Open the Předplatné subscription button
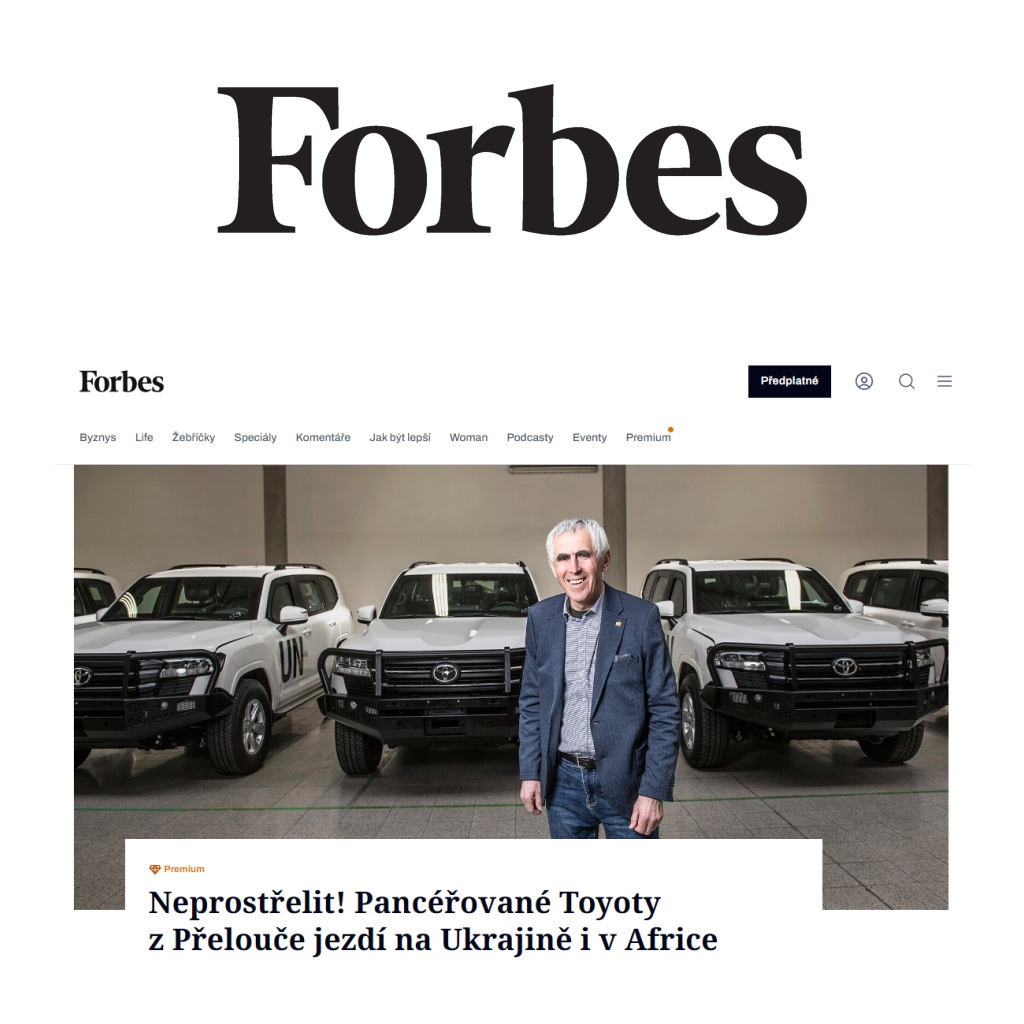Image resolution: width=1024 pixels, height=1024 pixels. click(790, 381)
